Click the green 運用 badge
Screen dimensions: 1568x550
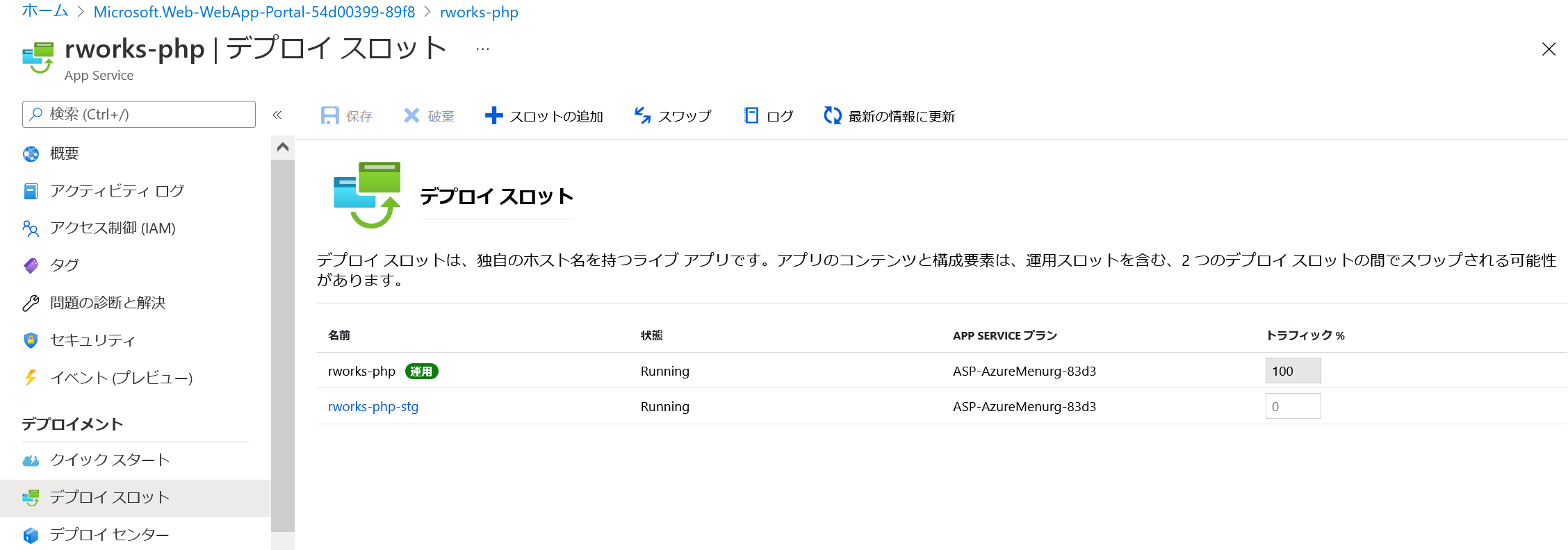tap(422, 372)
